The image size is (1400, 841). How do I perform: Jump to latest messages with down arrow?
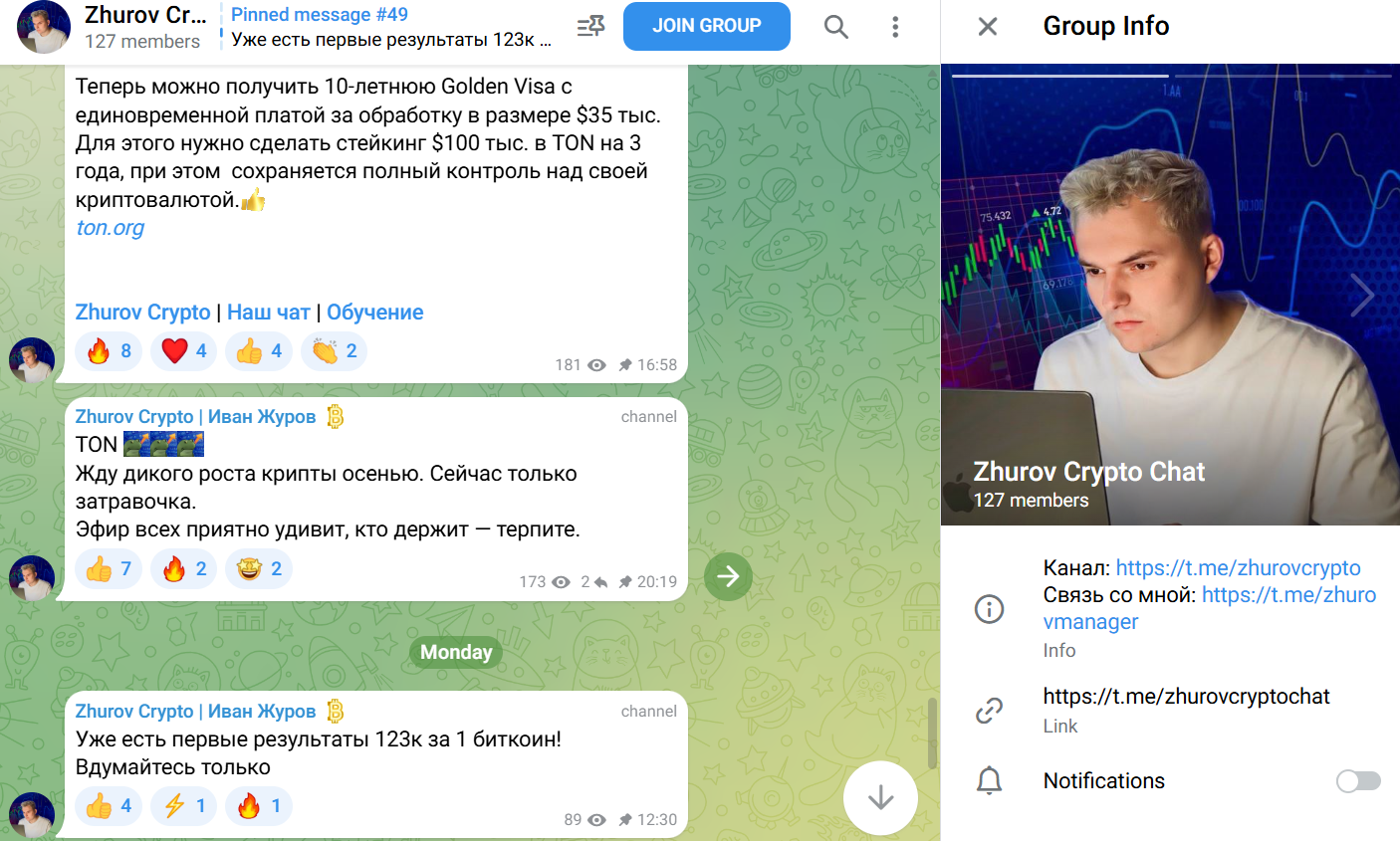(x=880, y=798)
